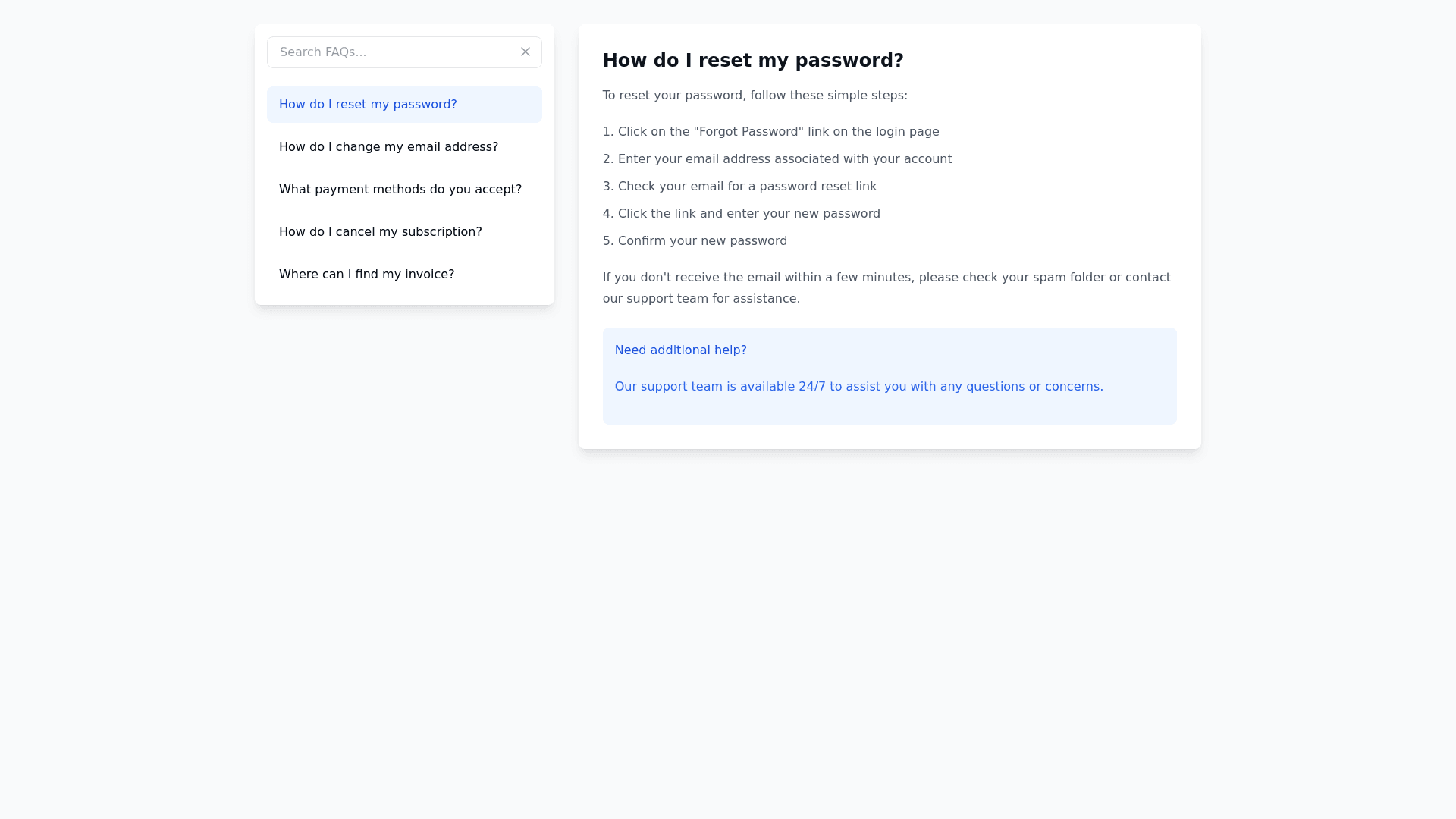This screenshot has width=1456, height=819.
Task: Show accepted payment methods FAQ
Action: (x=400, y=190)
